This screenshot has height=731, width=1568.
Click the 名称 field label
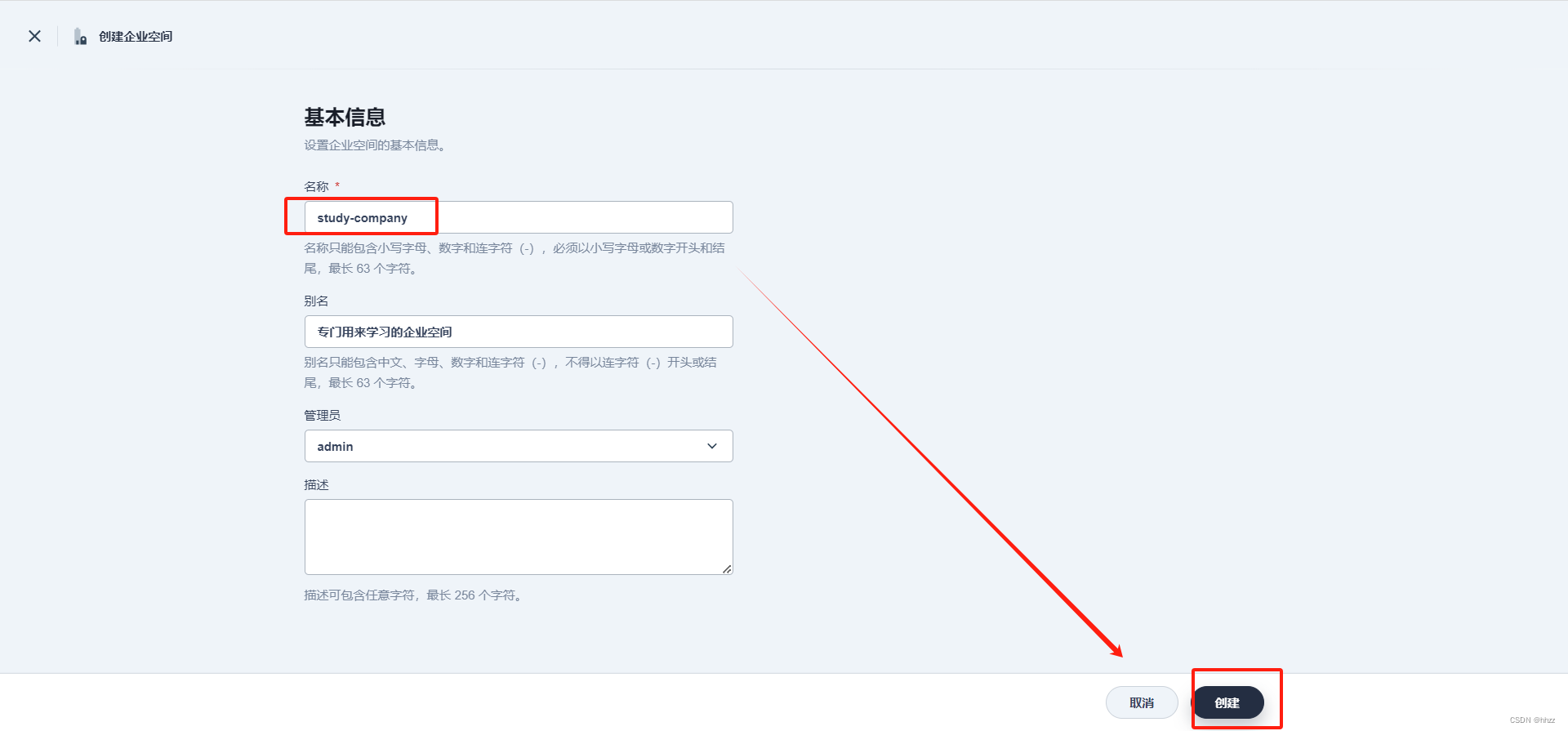[316, 186]
